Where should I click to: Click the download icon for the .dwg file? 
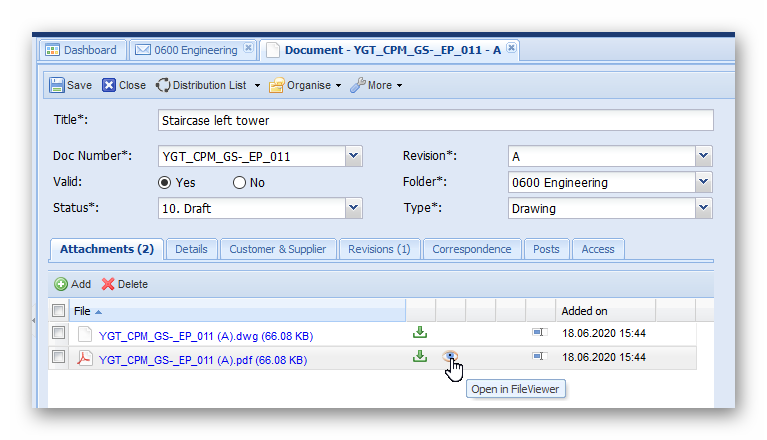420,332
